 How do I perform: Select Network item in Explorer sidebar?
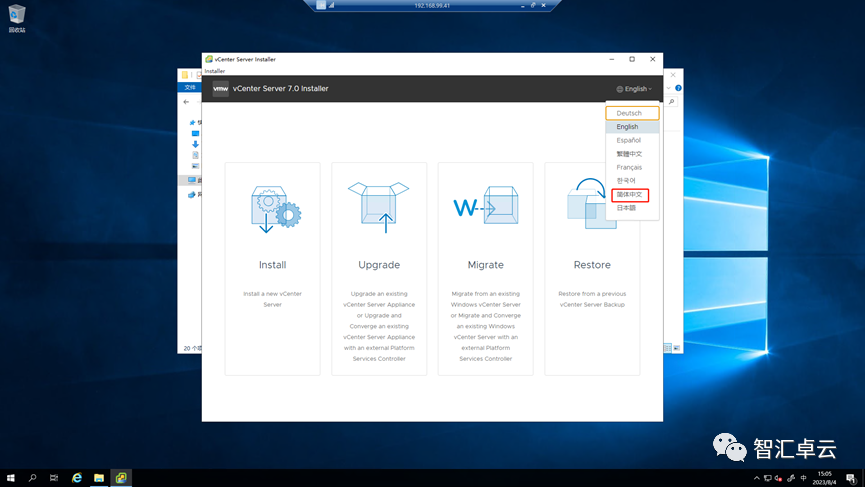[192, 195]
